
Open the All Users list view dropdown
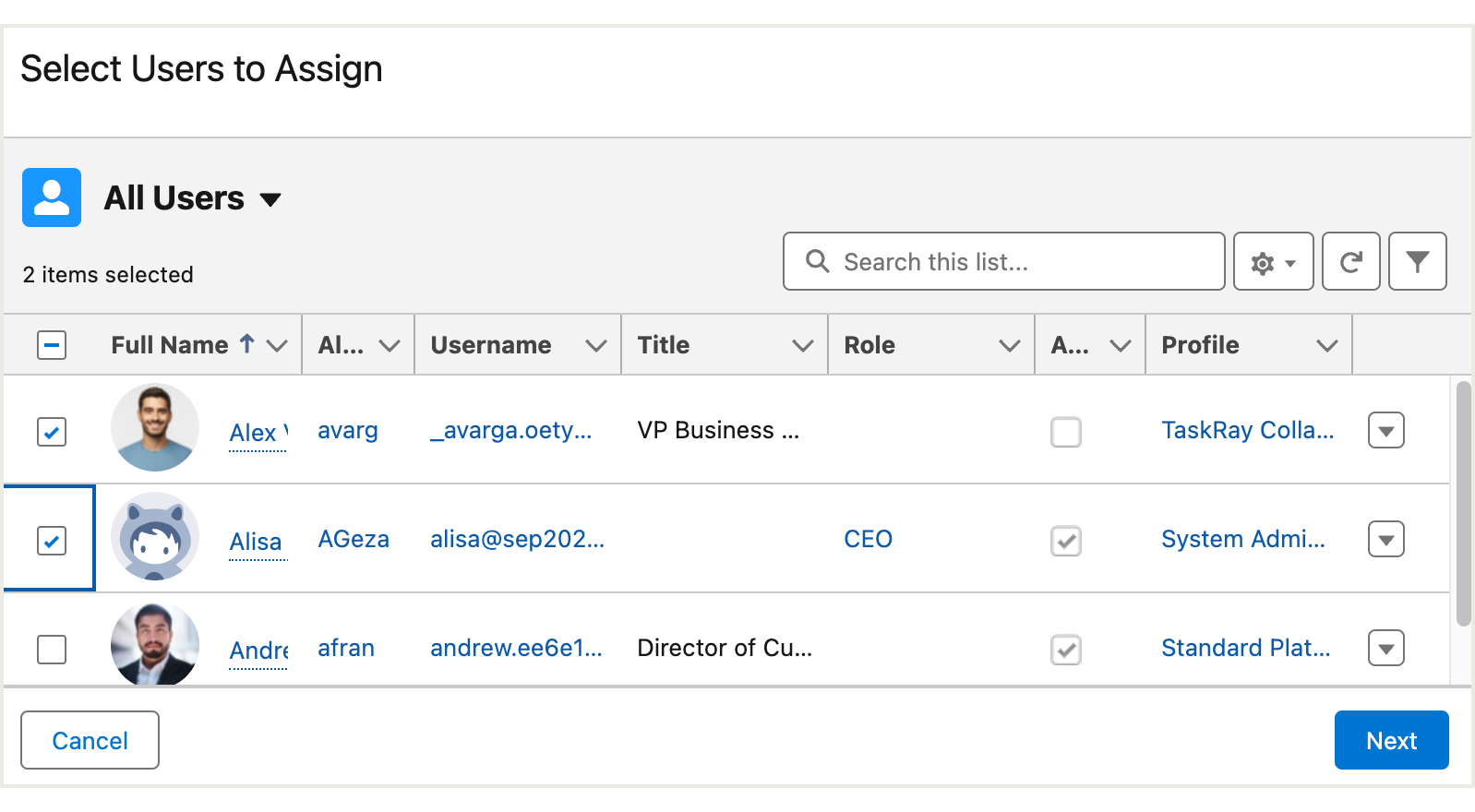coord(270,199)
